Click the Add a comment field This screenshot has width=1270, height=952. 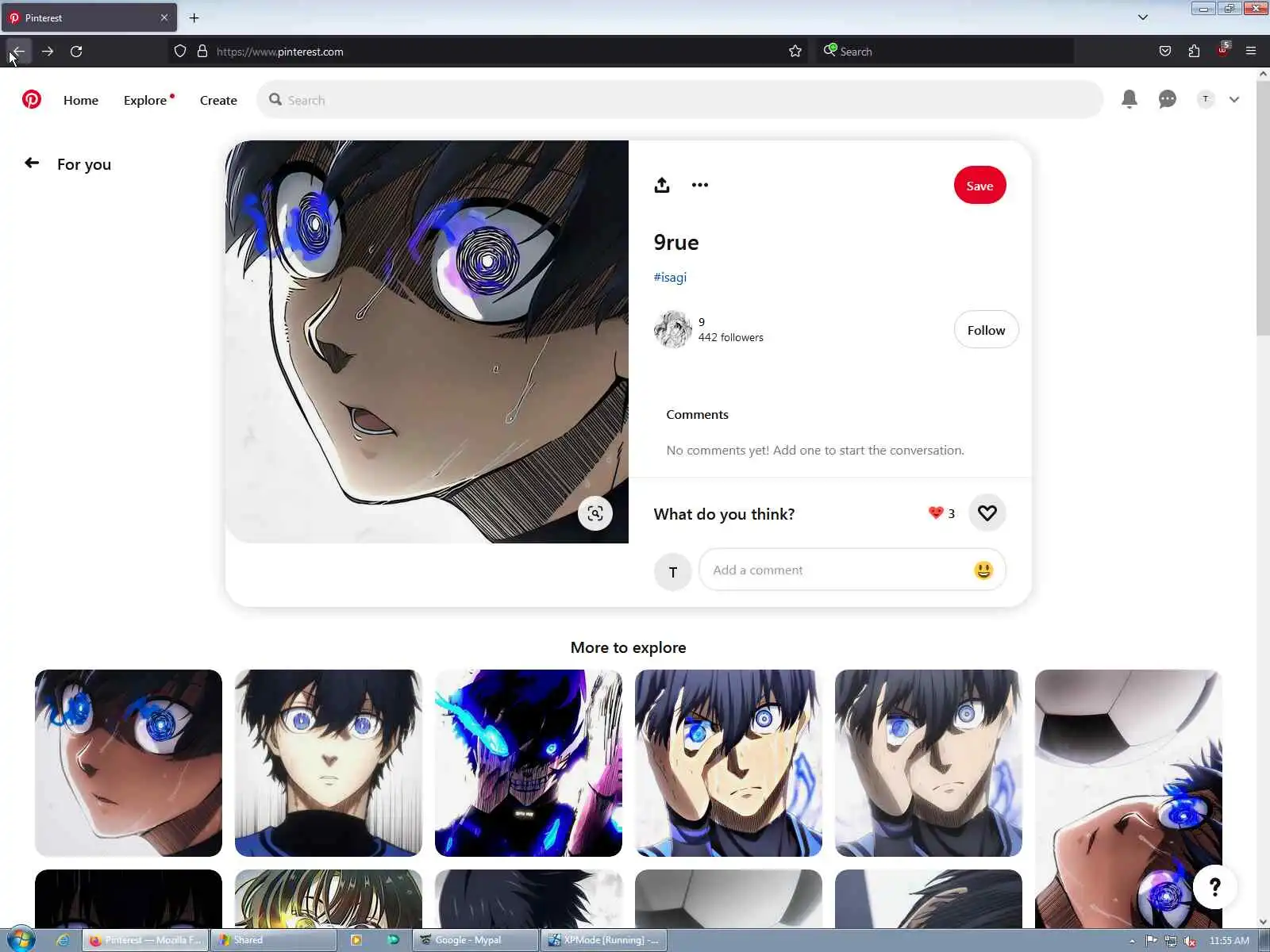pos(852,570)
